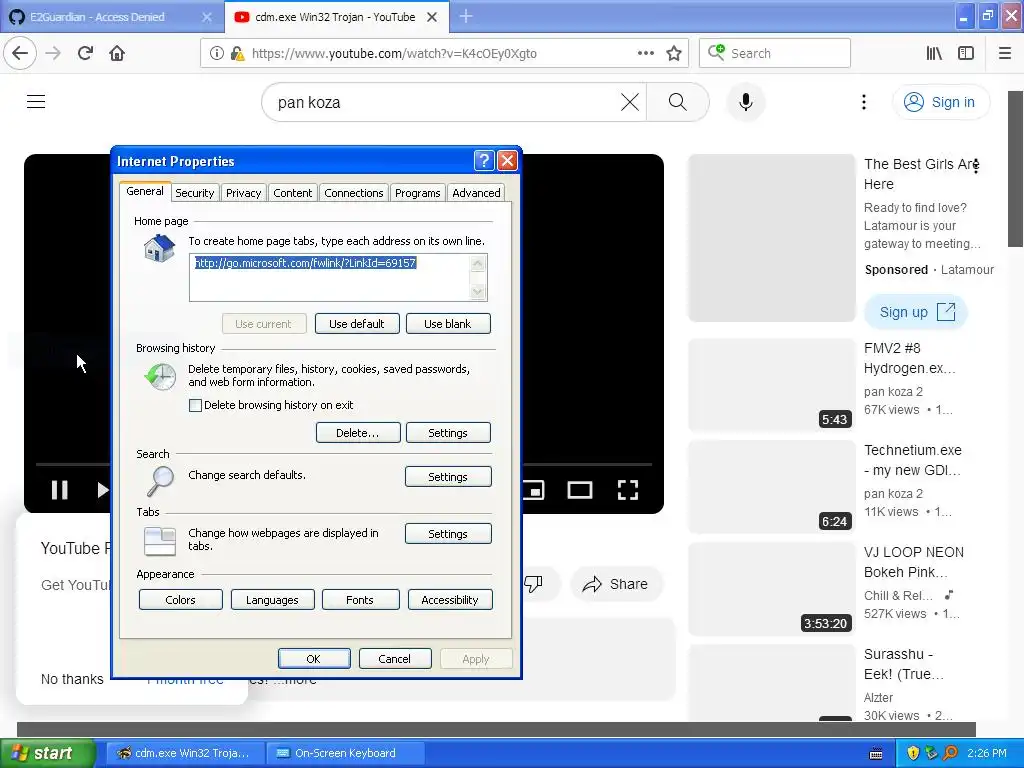Screen dimensions: 1024x768
Task: Close the cdm.exe Win32 Trojan tab
Action: click(x=432, y=17)
